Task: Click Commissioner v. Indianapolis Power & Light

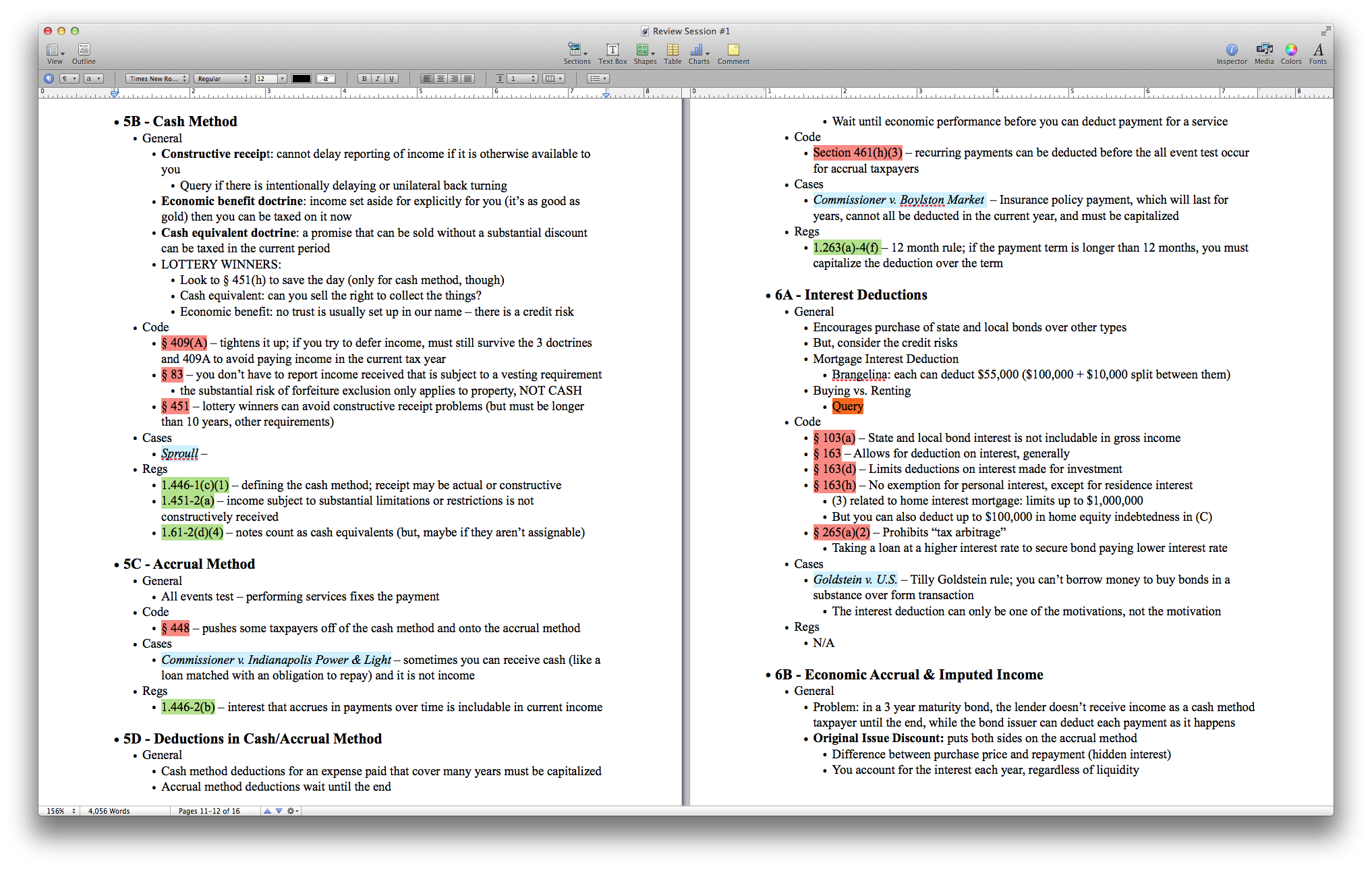Action: [x=276, y=660]
